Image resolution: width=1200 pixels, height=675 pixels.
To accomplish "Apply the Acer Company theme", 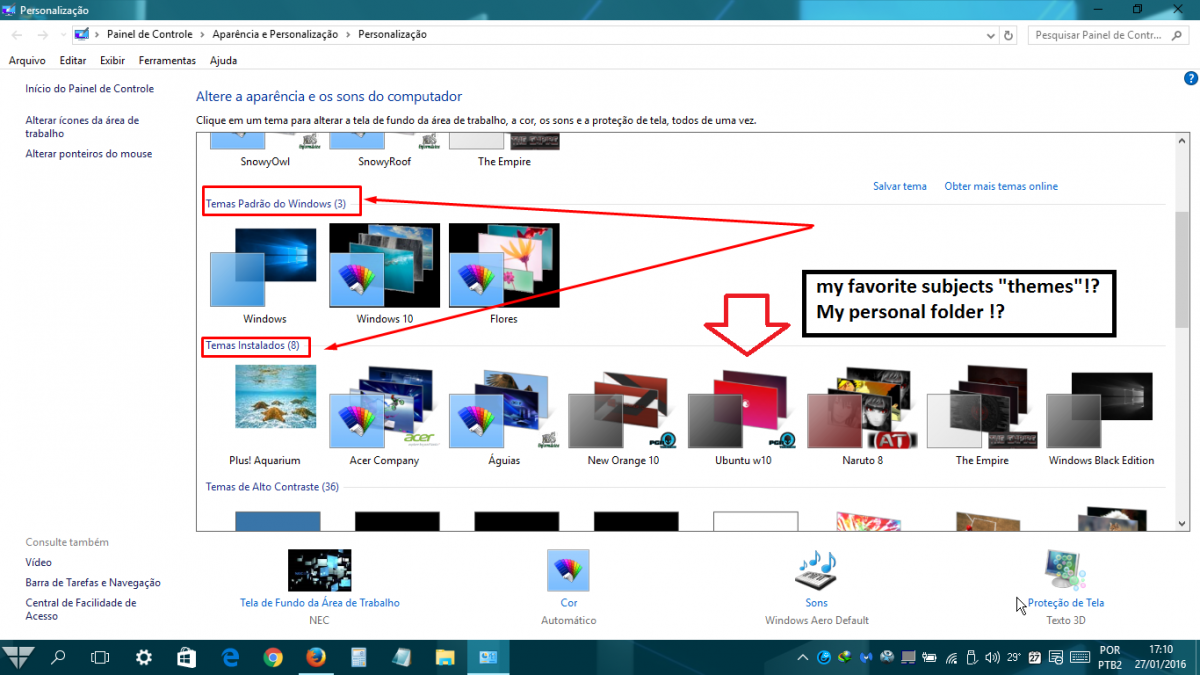I will (x=385, y=415).
